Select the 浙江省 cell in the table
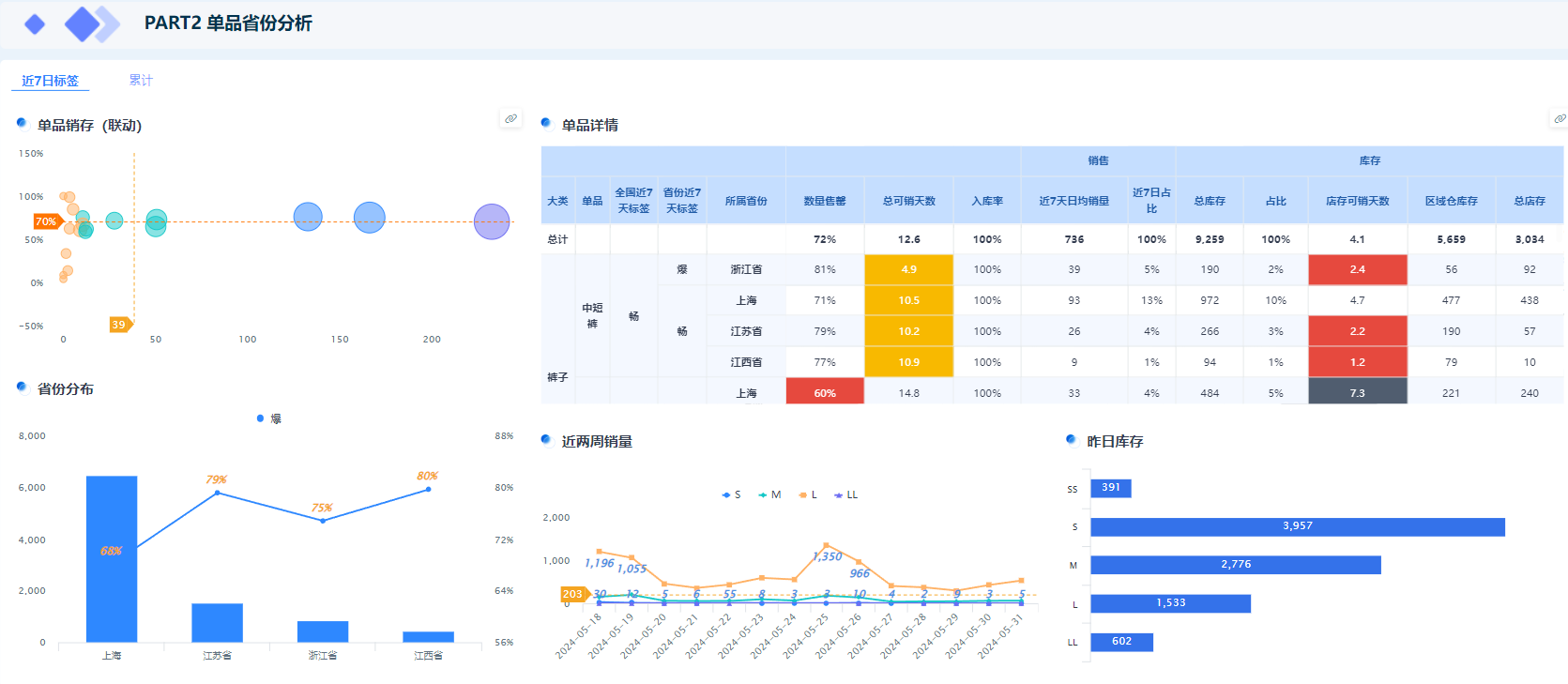Screen dimensions: 1568x684 pos(746,269)
